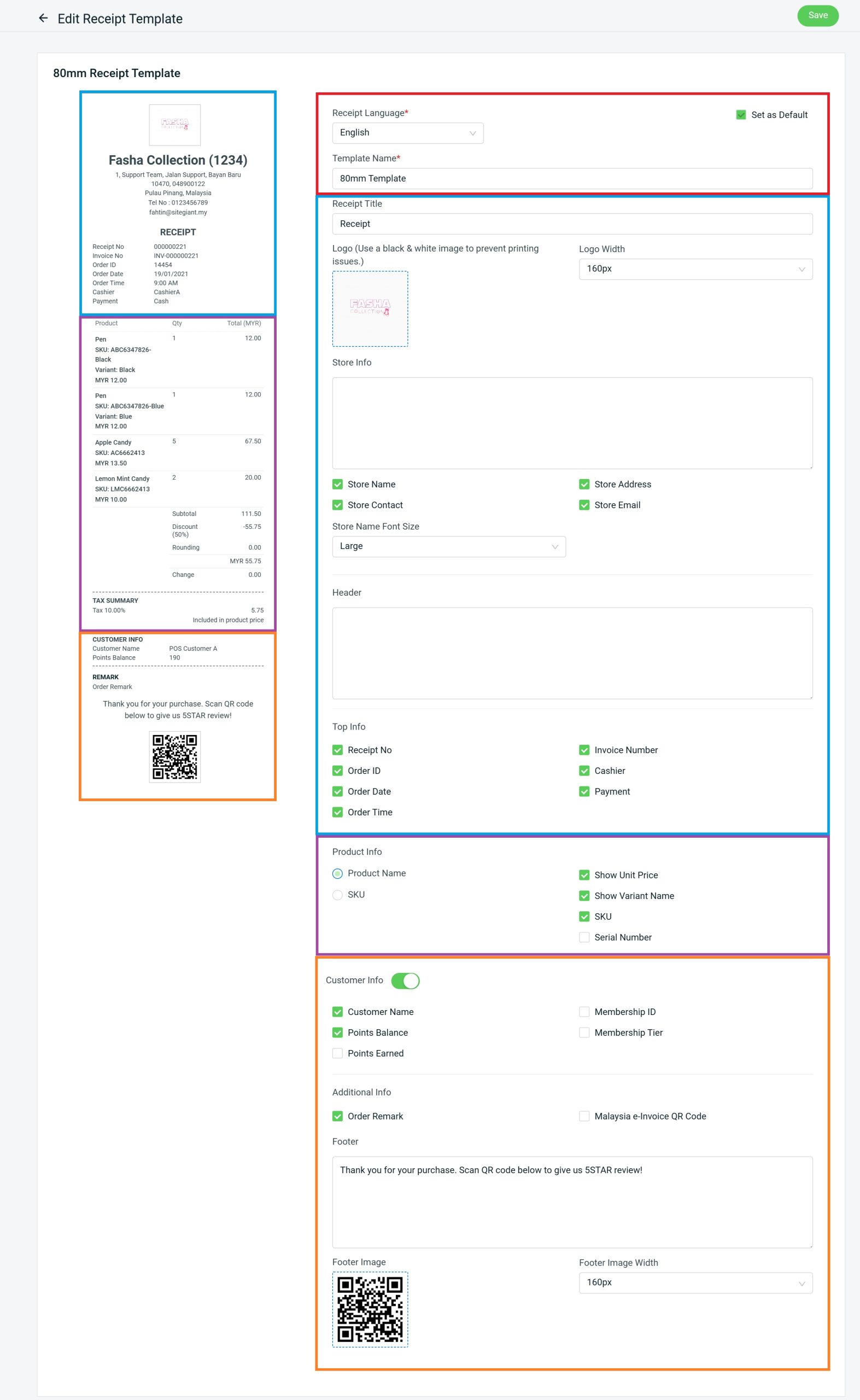This screenshot has width=860, height=1400.
Task: Enable the Serial Number checkbox
Action: [x=584, y=937]
